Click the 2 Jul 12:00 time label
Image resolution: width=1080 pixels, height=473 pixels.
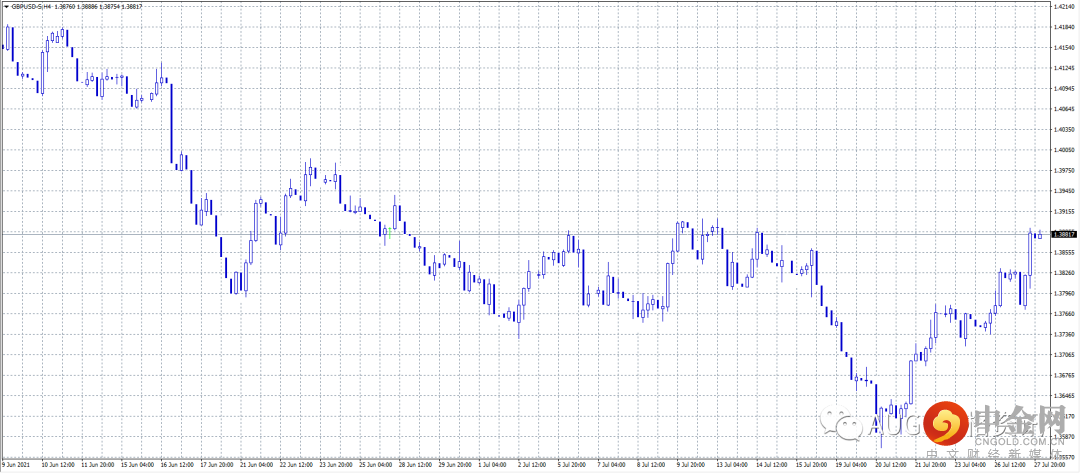tap(533, 465)
